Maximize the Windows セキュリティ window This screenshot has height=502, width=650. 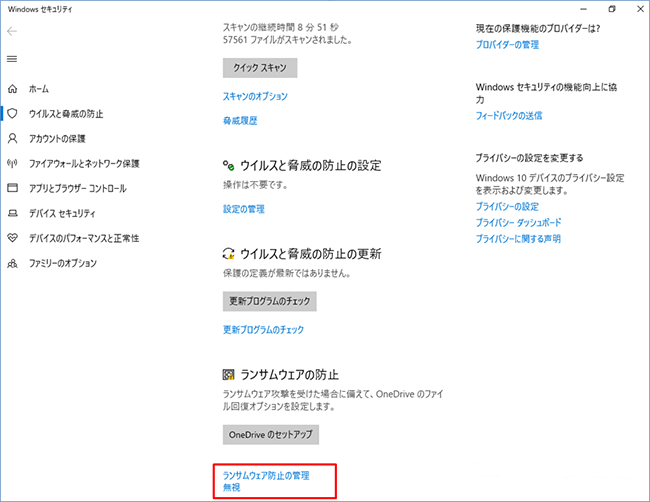click(x=612, y=9)
